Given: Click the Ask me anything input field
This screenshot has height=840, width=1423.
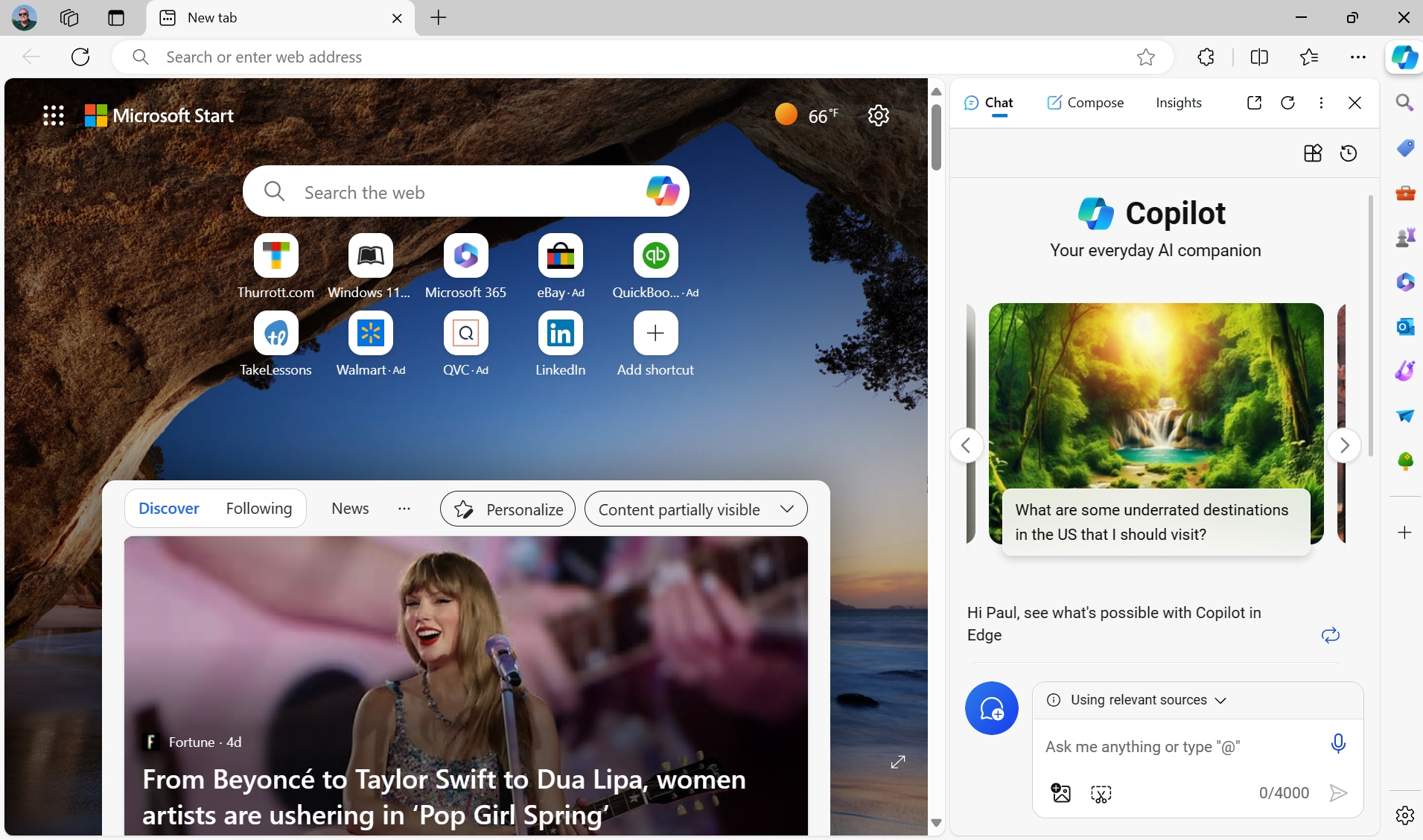Looking at the screenshot, I should [1180, 747].
